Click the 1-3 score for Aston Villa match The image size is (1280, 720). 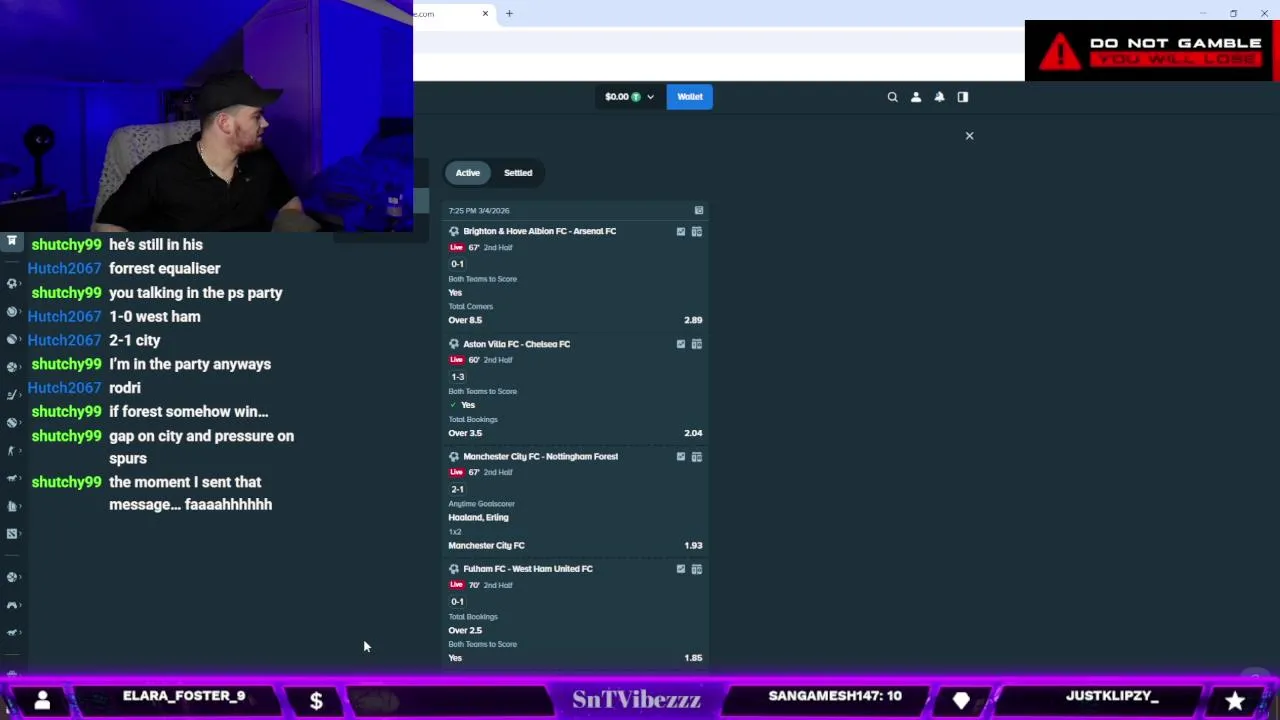click(x=457, y=377)
